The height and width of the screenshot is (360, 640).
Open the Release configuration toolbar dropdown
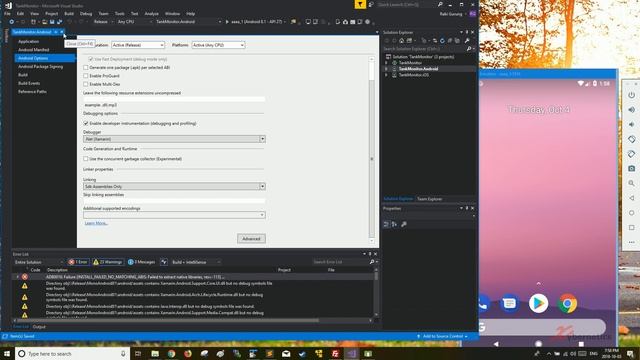[103, 22]
